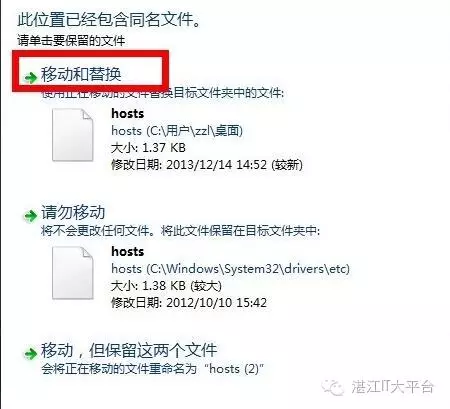The image size is (450, 409).
Task: Click the 湛江IT大平台 watermark text
Action: click(392, 387)
